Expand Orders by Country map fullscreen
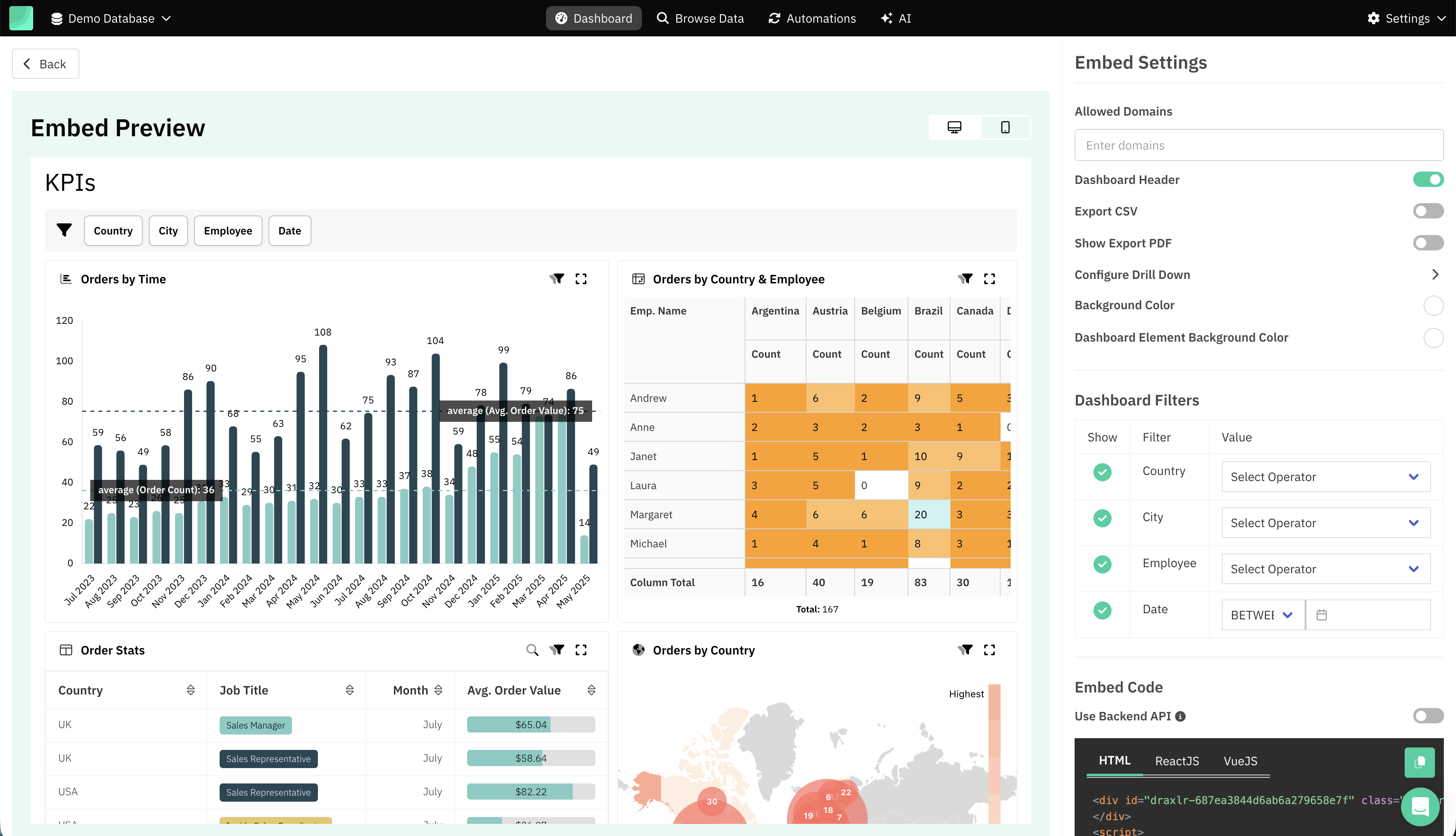 pos(989,650)
